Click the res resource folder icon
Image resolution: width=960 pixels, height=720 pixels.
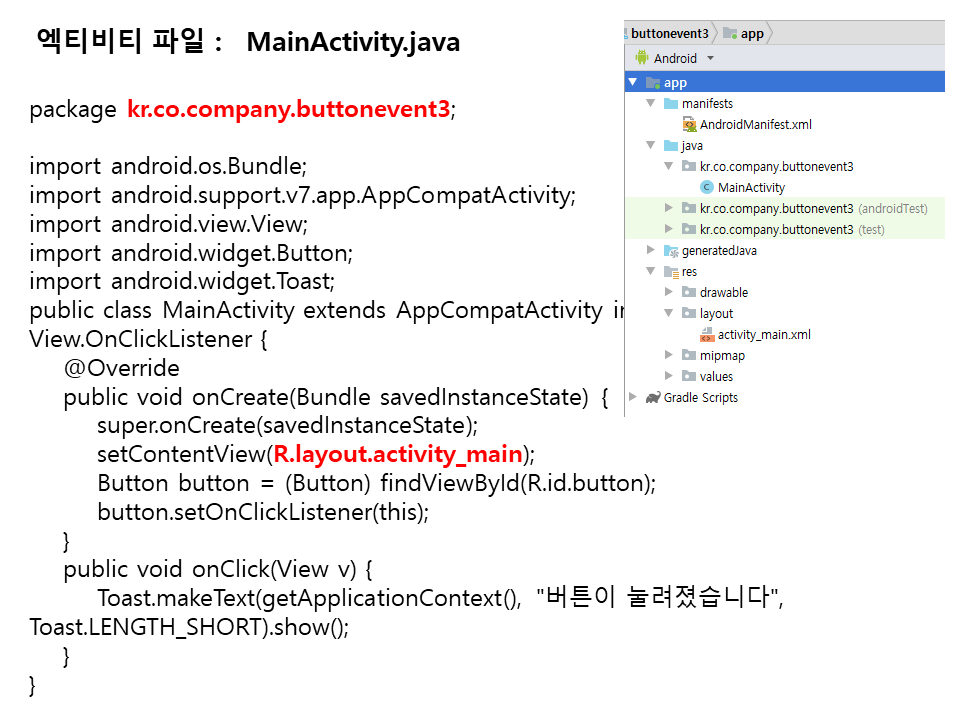[671, 272]
